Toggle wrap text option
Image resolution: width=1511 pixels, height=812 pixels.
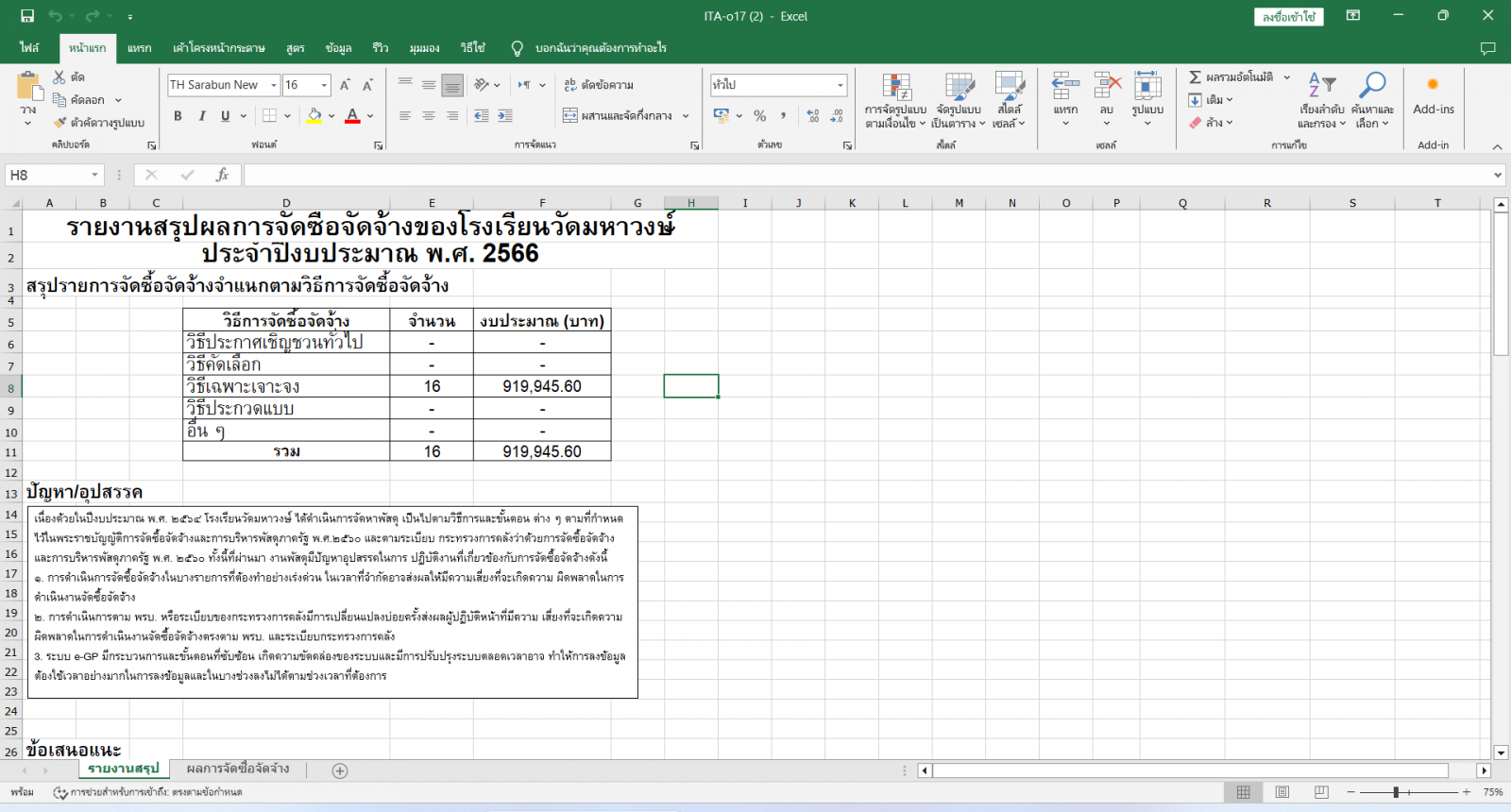pos(599,85)
